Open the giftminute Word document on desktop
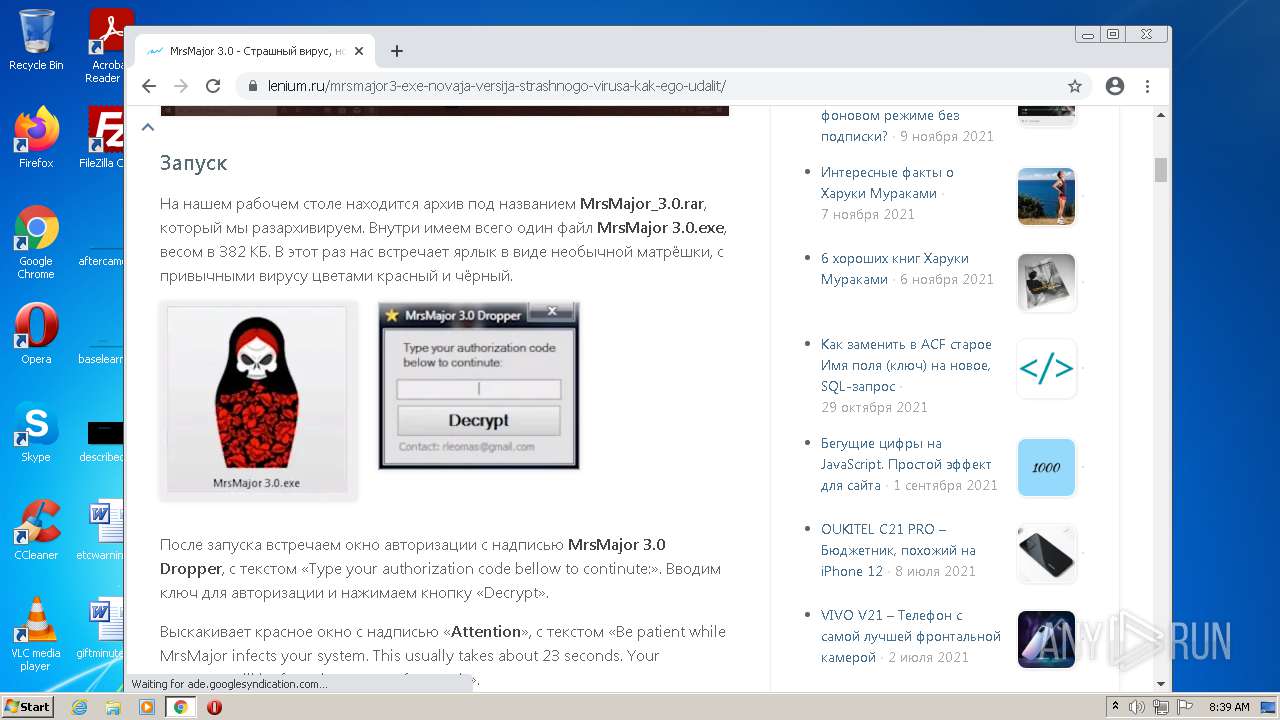This screenshot has height=720, width=1280. [x=100, y=628]
